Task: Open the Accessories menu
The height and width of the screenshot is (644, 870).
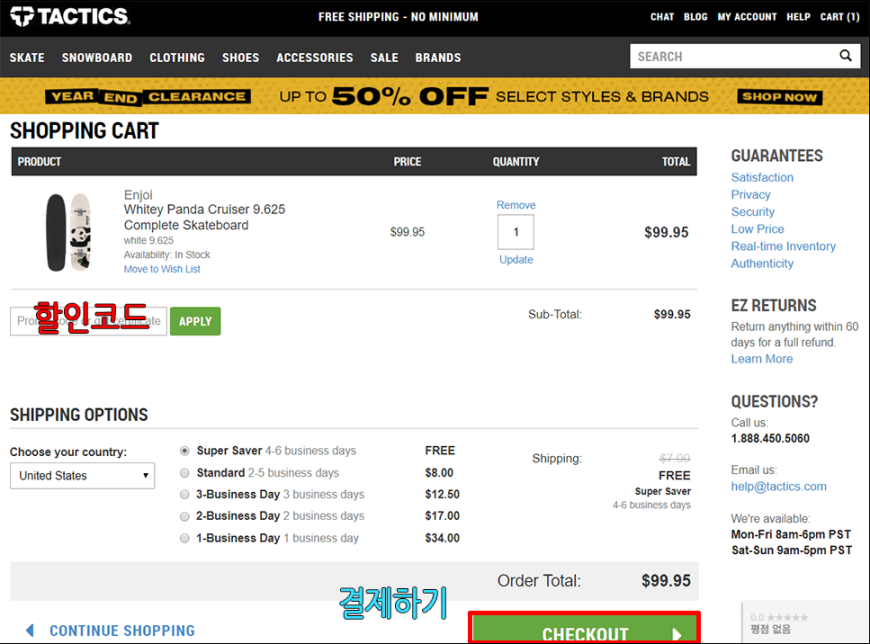Action: [x=315, y=58]
